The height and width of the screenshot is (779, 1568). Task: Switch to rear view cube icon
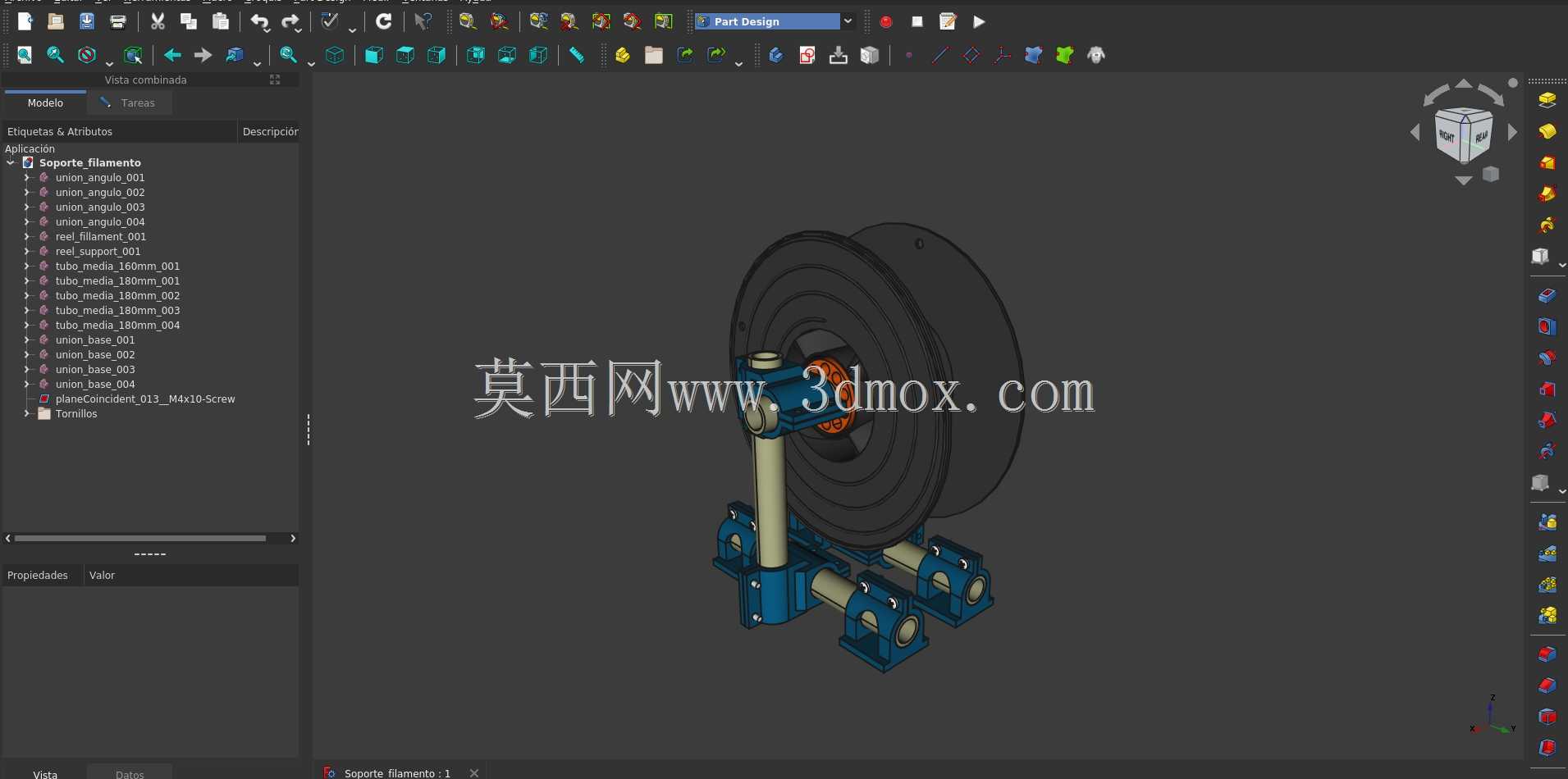(x=476, y=55)
